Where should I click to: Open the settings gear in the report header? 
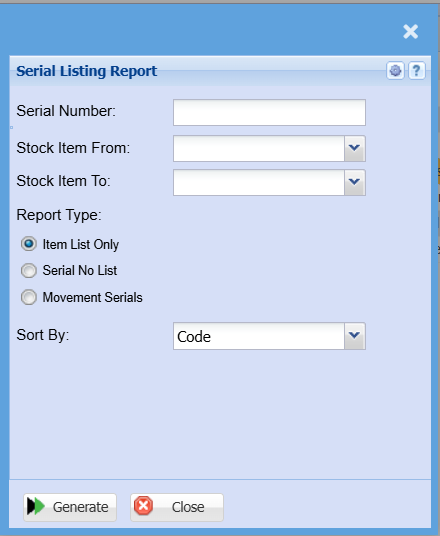pos(396,71)
